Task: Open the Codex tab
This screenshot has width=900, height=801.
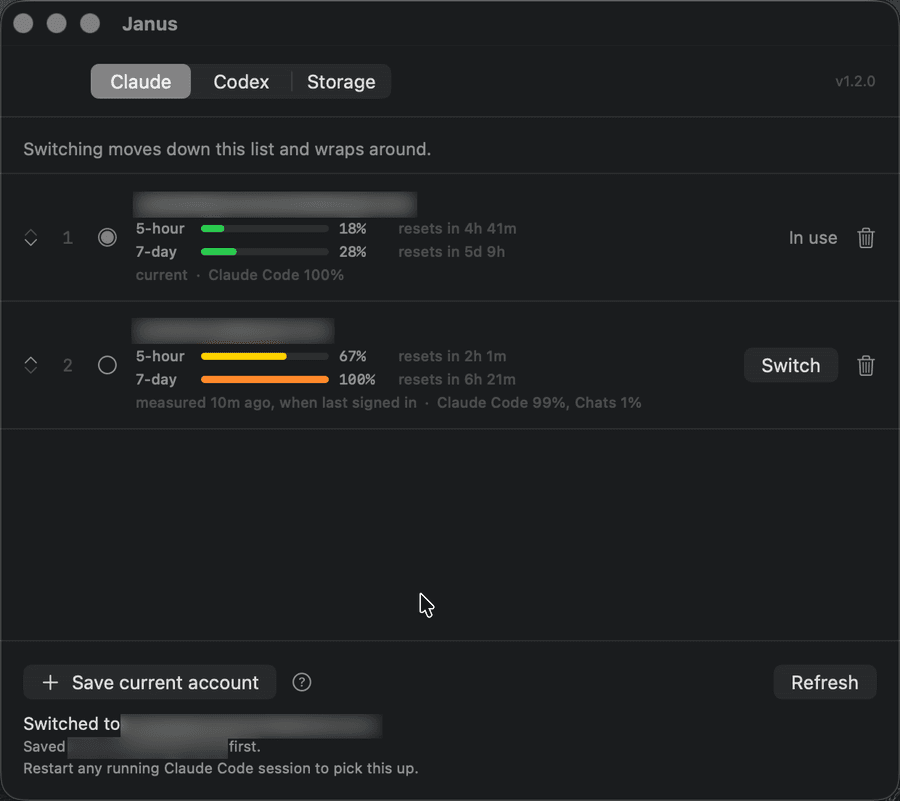Action: [241, 81]
